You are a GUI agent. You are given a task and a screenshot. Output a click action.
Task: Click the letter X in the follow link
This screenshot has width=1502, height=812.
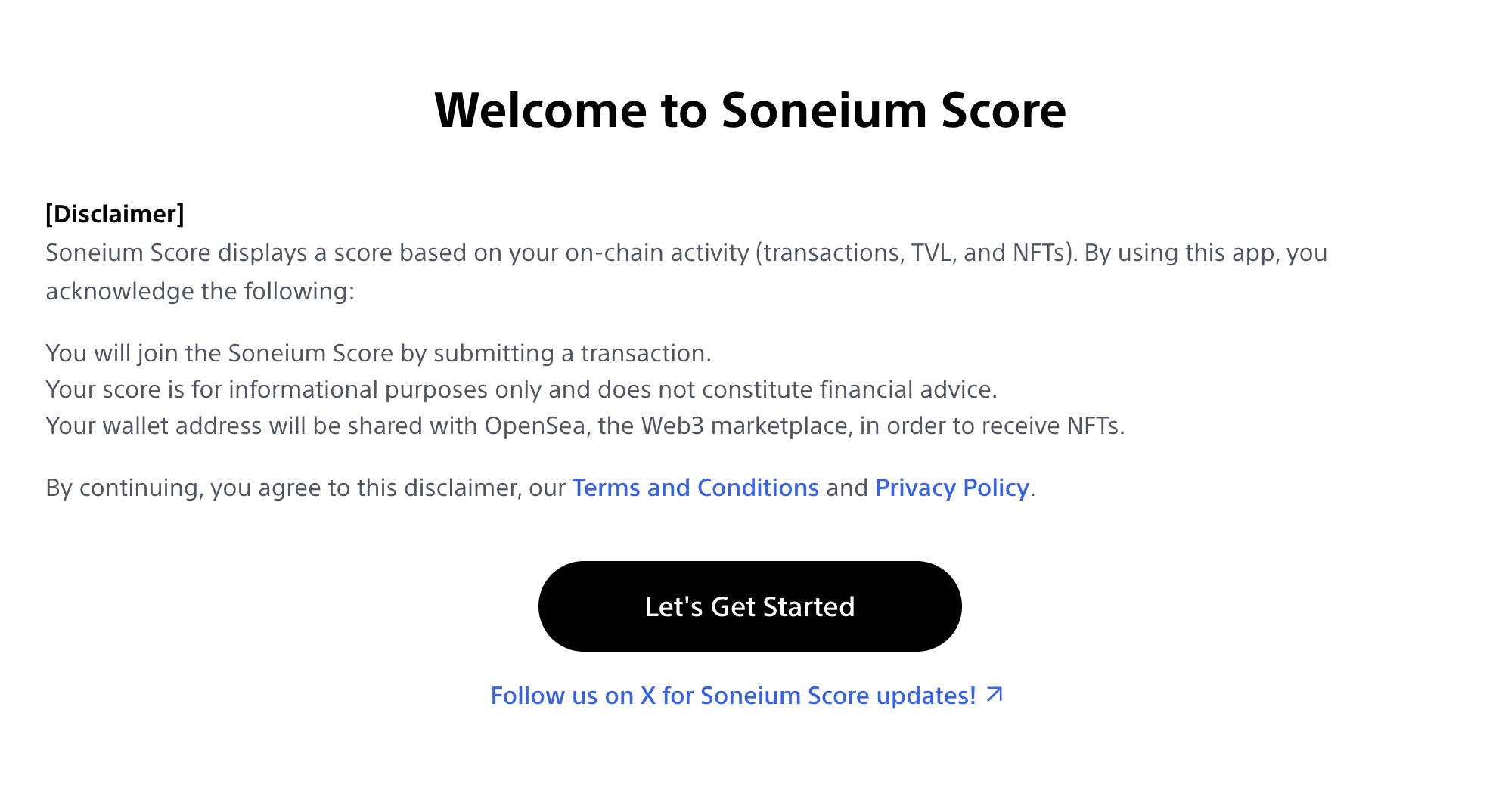click(x=647, y=696)
